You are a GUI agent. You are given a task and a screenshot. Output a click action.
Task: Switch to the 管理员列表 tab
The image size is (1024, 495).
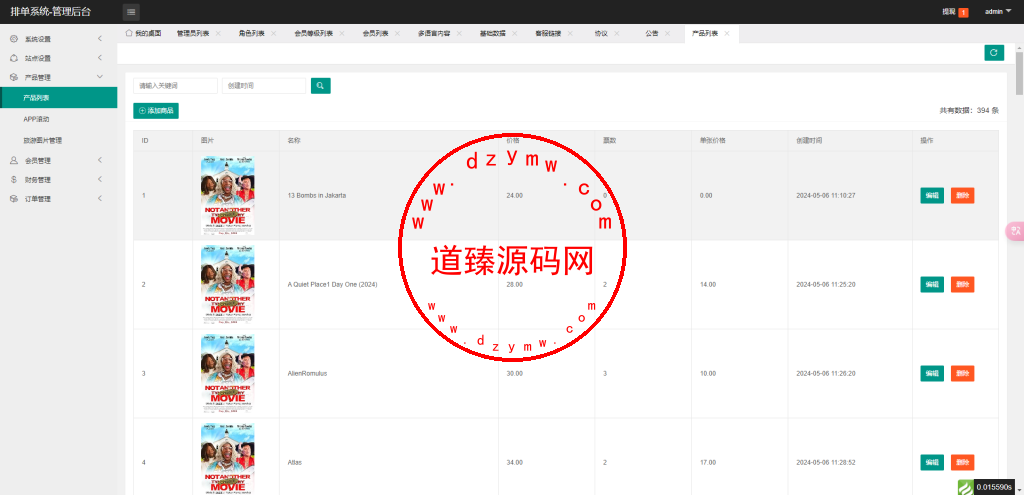pos(193,33)
